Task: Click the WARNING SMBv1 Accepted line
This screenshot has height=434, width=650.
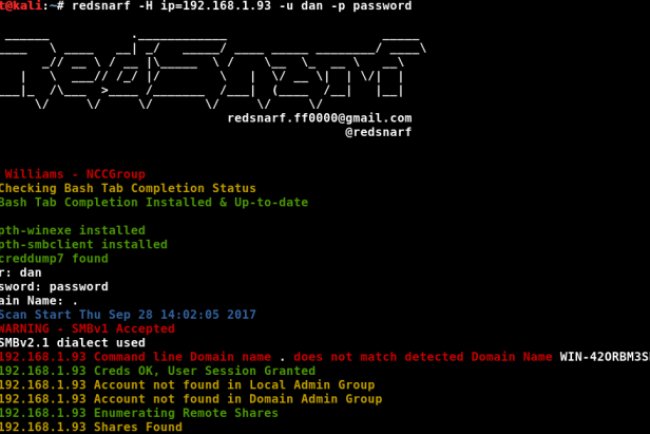Action: pos(87,329)
